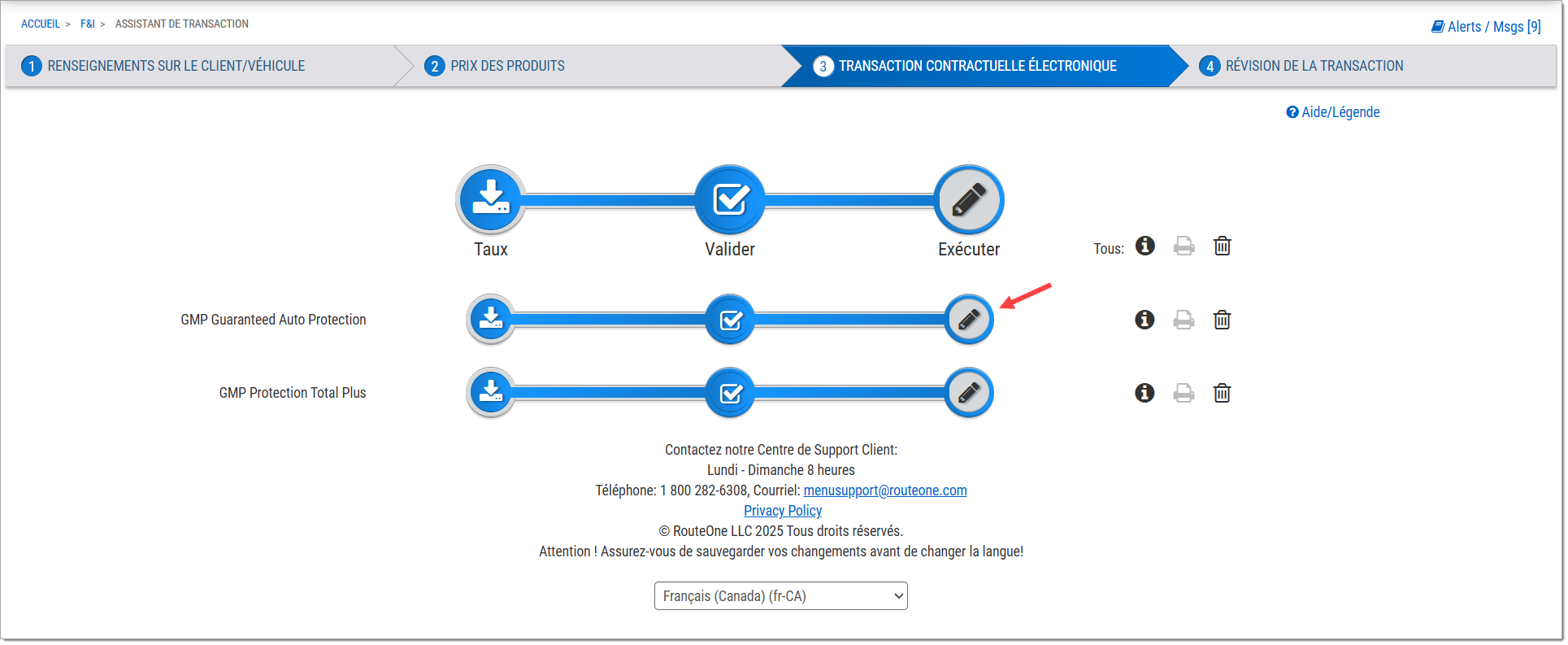Go to step 4 Révision de la transaction
Viewport: 1568px width, 645px height.
click(x=1314, y=66)
